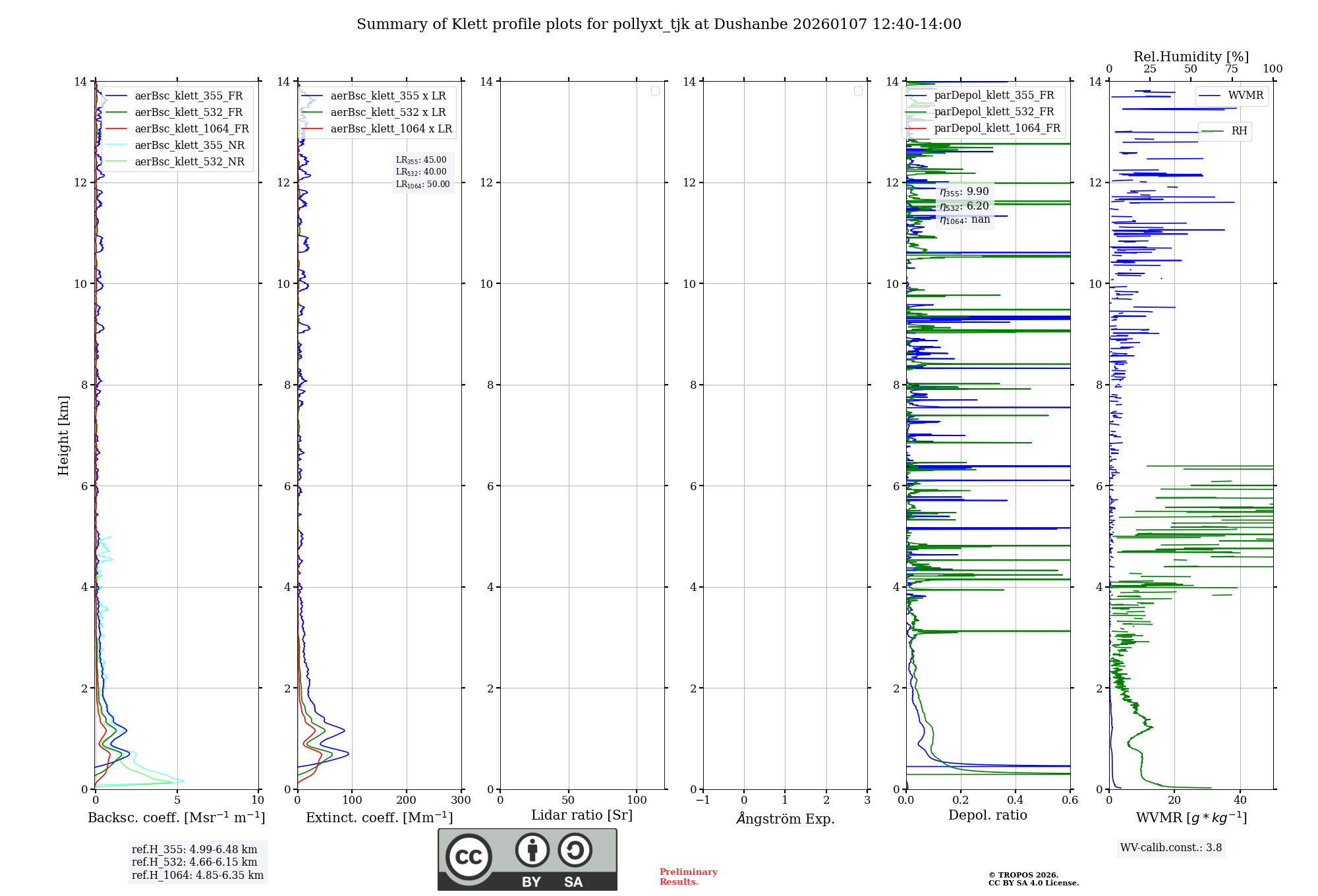
Task: Click the Rel.Humidity [%] top axis label
Action: coord(1191,57)
